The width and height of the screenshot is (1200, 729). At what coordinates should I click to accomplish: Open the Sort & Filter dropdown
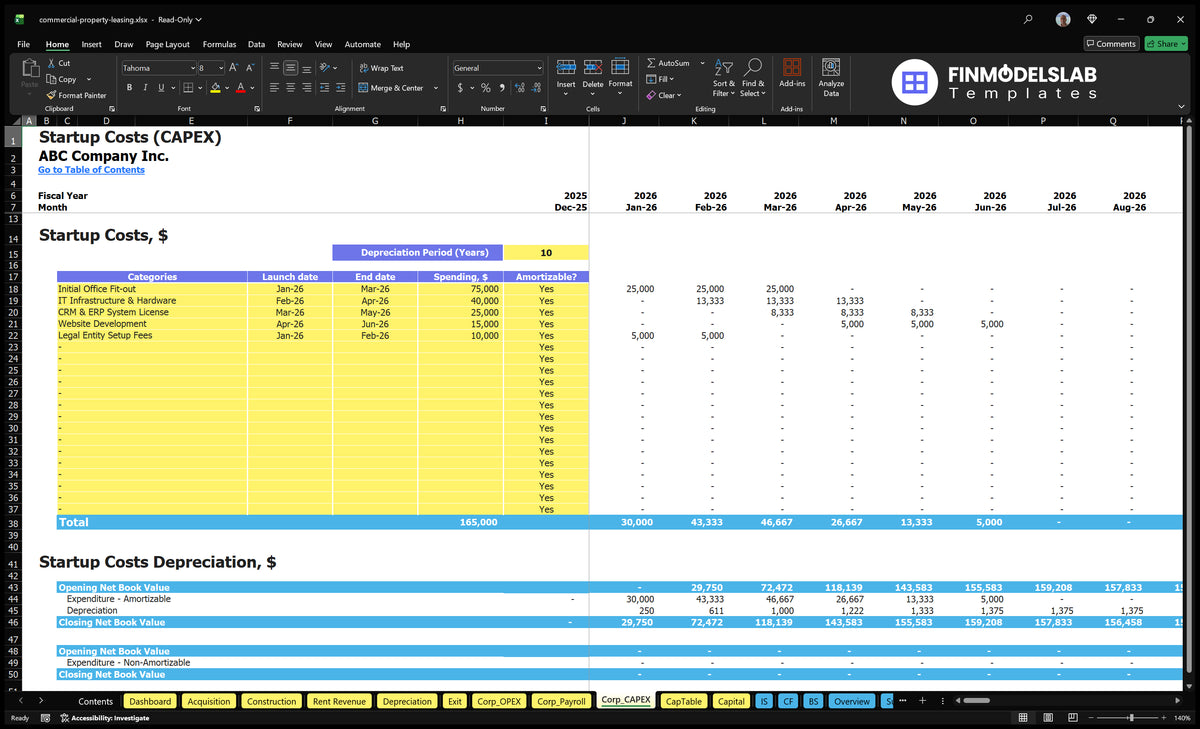724,78
